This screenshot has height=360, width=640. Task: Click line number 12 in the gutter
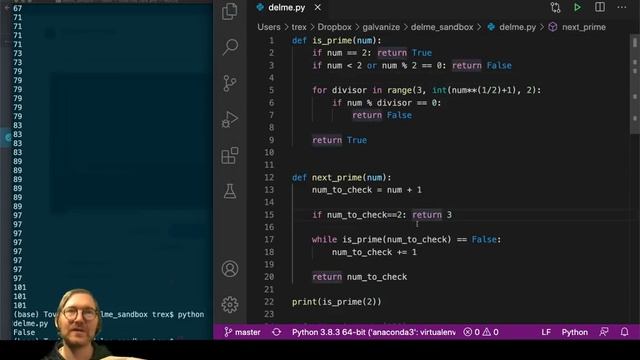point(269,178)
